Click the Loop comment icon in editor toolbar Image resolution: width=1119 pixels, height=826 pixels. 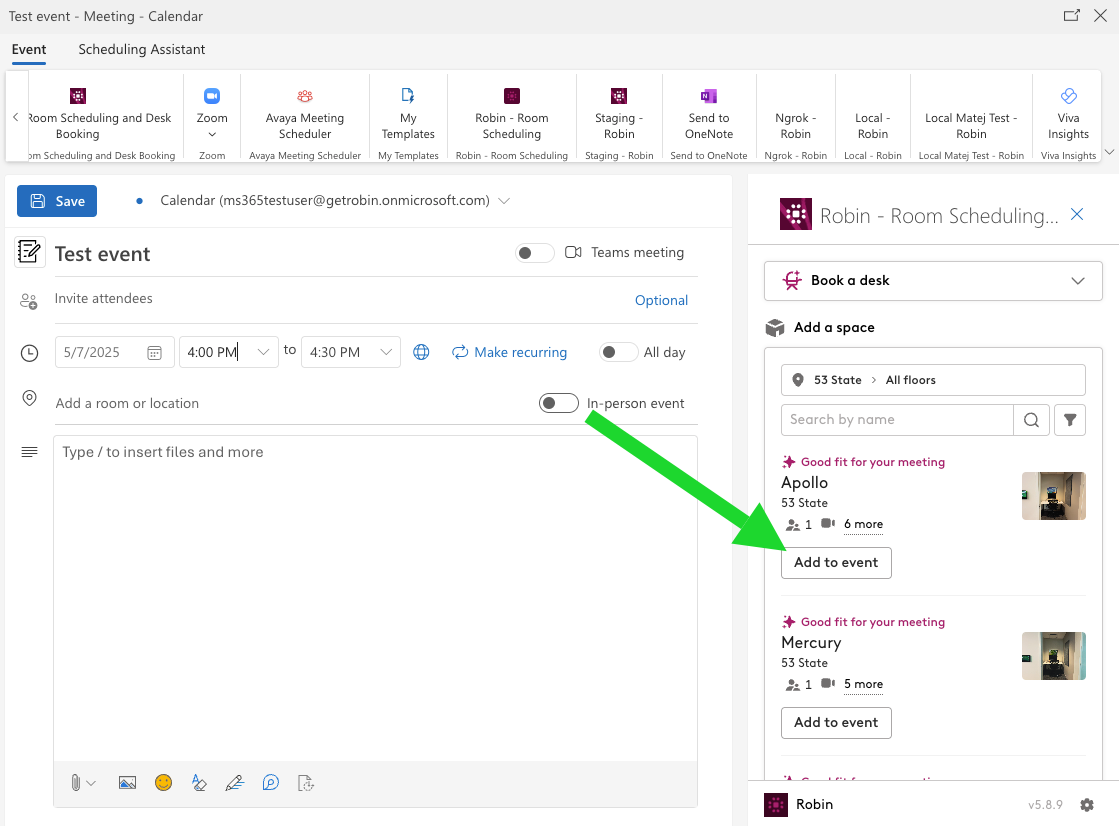click(x=270, y=783)
